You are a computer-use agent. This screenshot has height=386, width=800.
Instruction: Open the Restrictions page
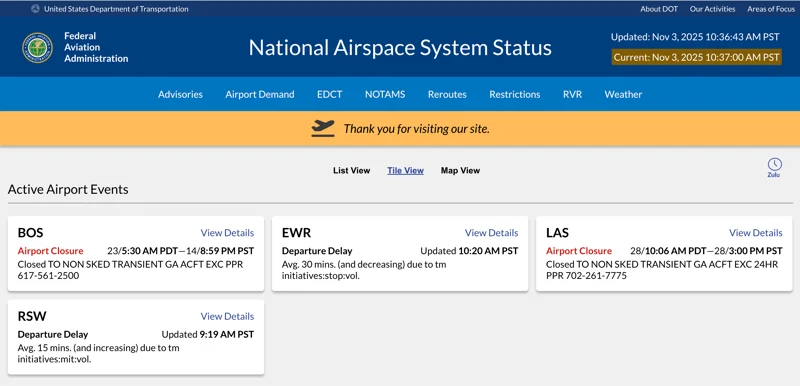click(515, 94)
